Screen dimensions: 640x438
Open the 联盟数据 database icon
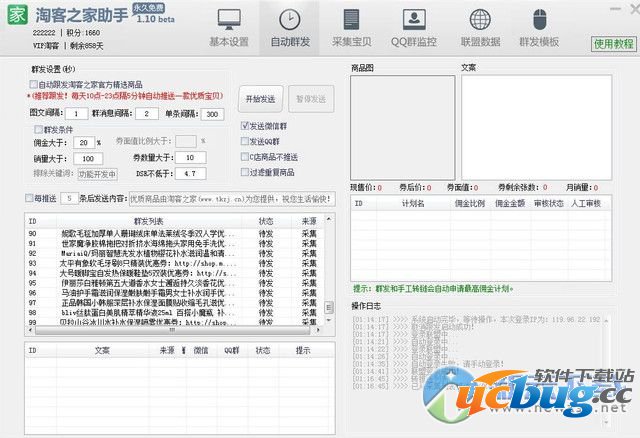478,20
